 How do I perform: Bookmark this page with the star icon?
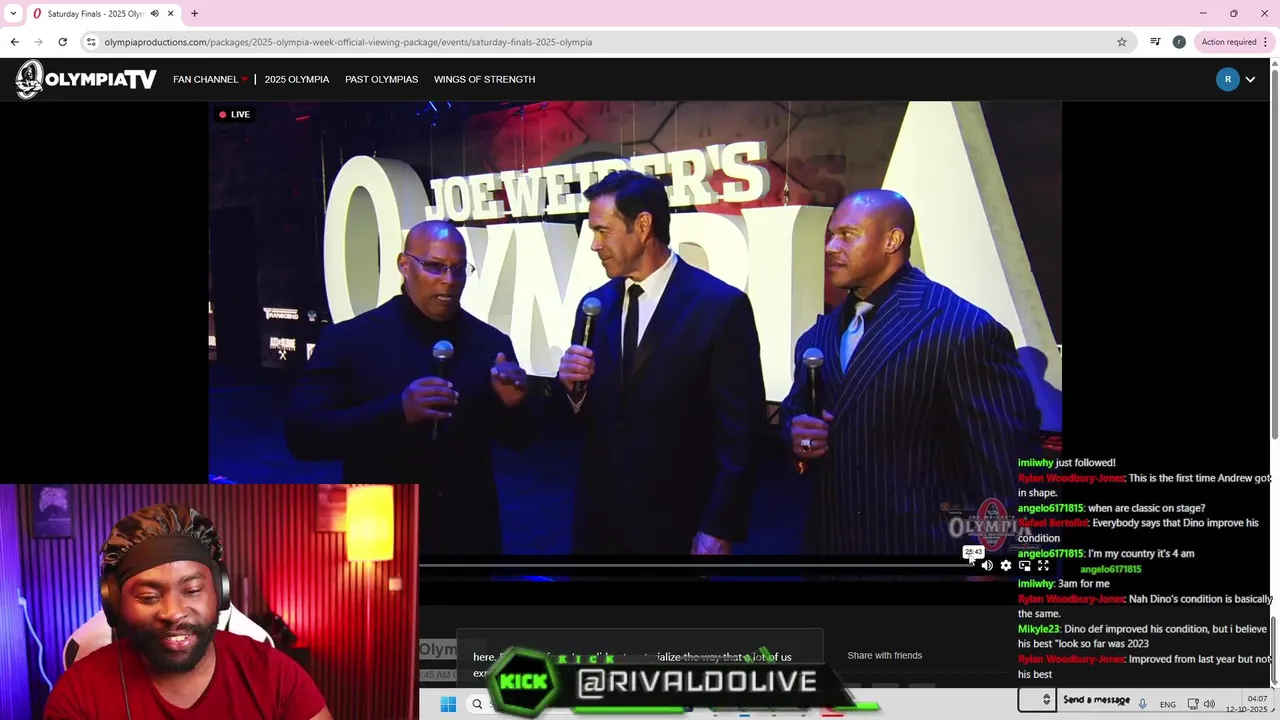click(1122, 42)
